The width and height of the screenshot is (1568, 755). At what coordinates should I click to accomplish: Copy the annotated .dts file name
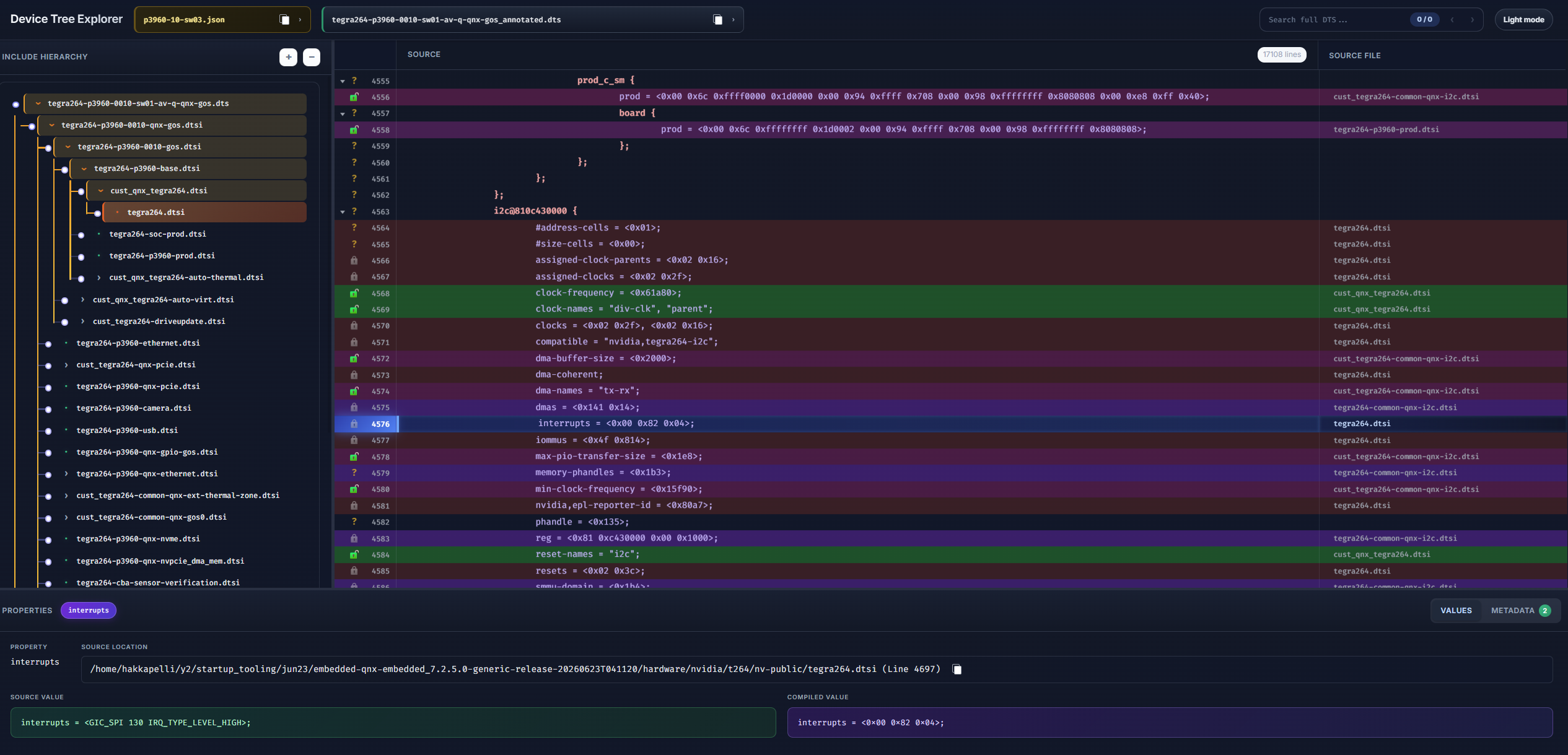pos(717,20)
